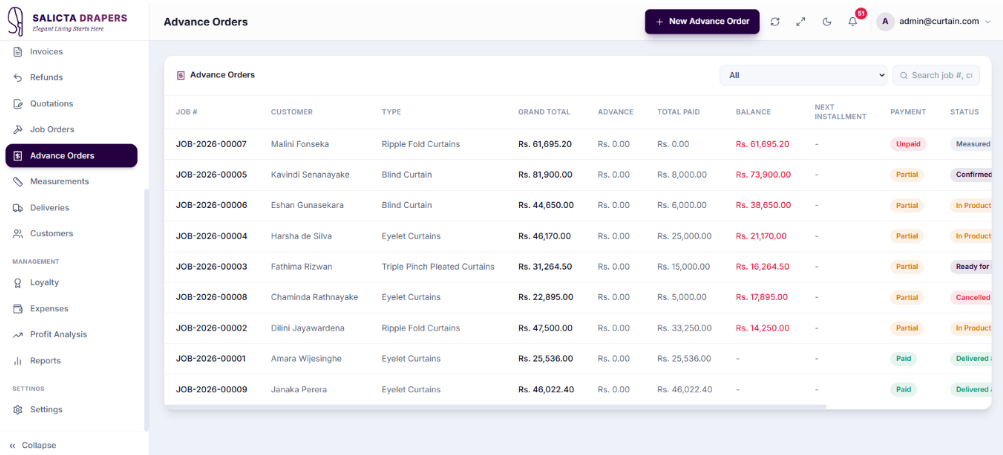The image size is (1003, 455).
Task: Click the horizontal scrollbar under the table
Action: pyautogui.click(x=495, y=406)
